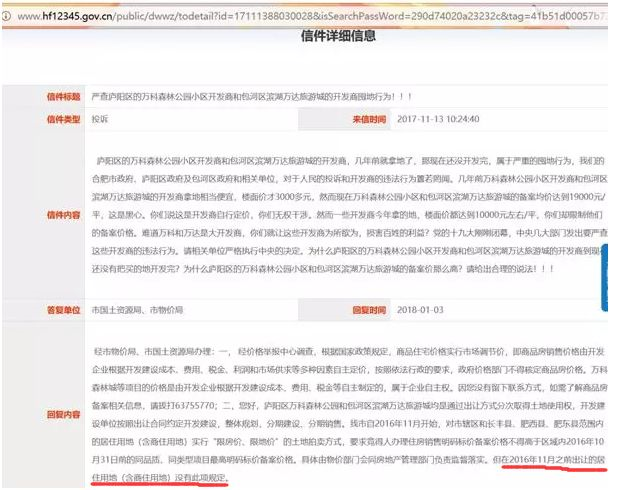Image resolution: width=620 pixels, height=490 pixels.
Task: Click the letter title text about 万科森林公园
Action: coord(252,96)
